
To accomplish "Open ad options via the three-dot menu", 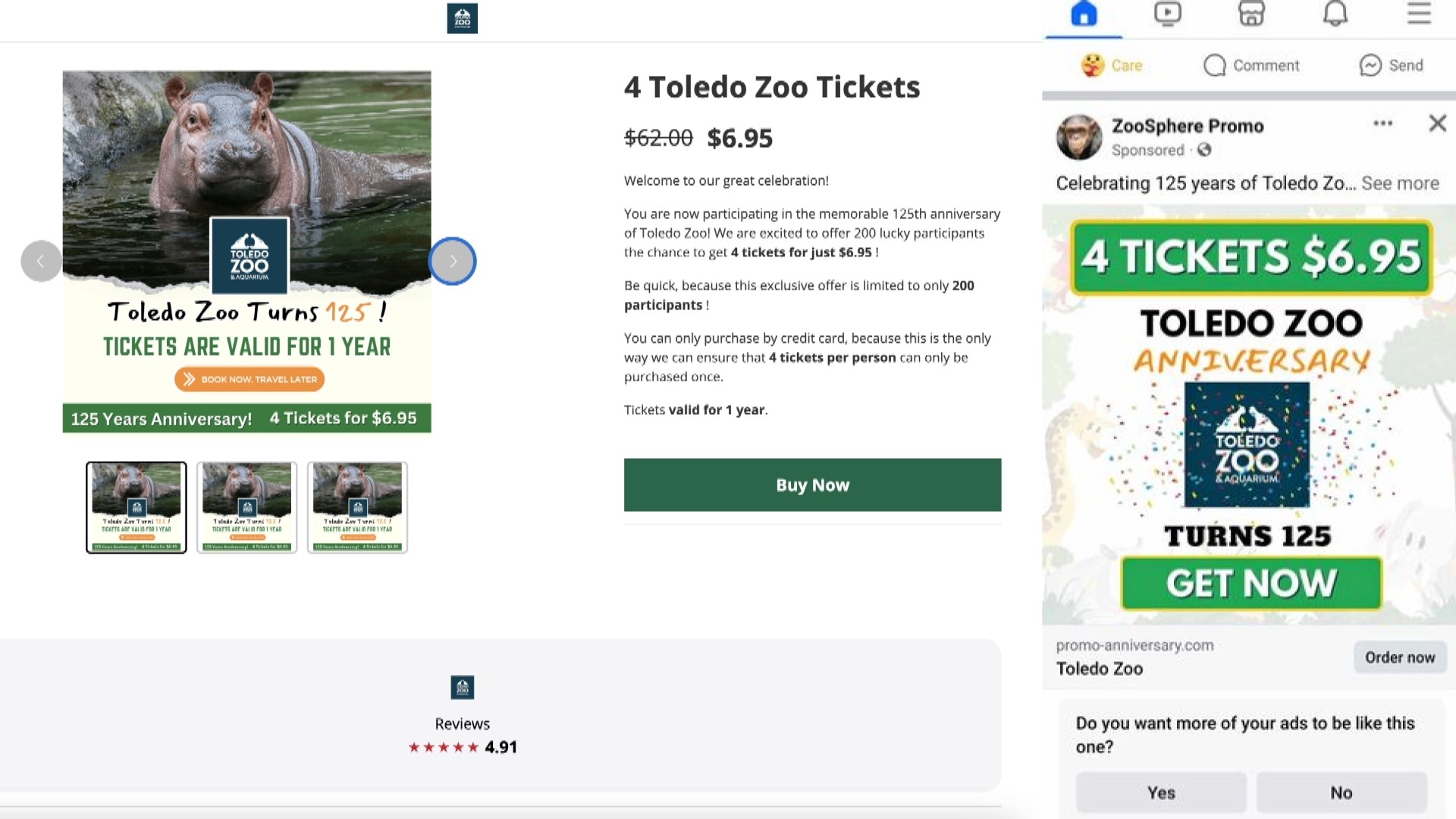I will point(1383,124).
